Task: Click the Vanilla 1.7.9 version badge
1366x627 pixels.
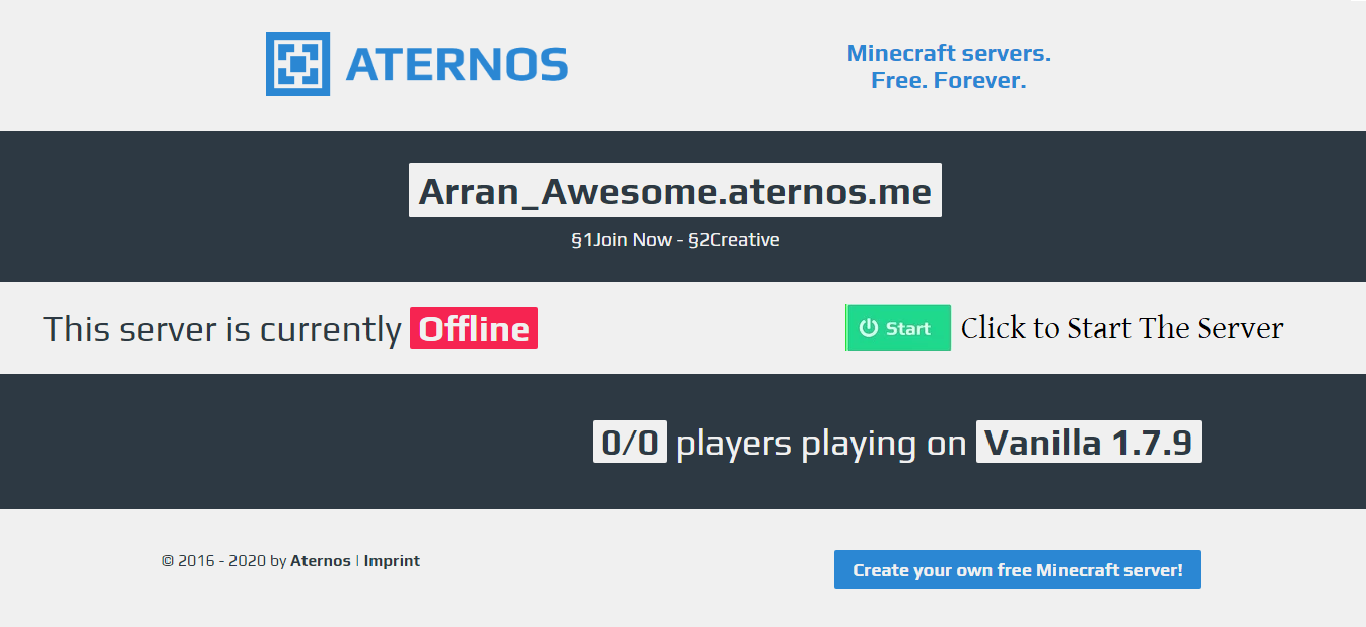Action: point(1089,442)
